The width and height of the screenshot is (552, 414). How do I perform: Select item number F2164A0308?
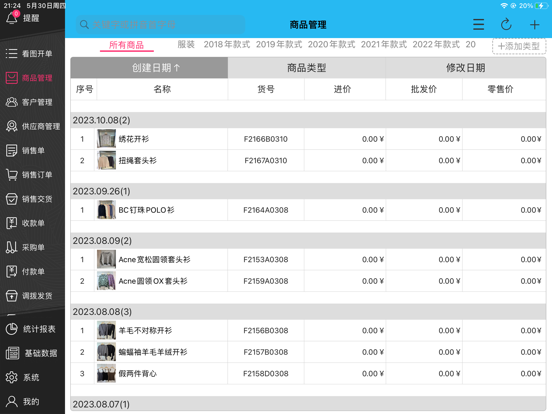[266, 210]
